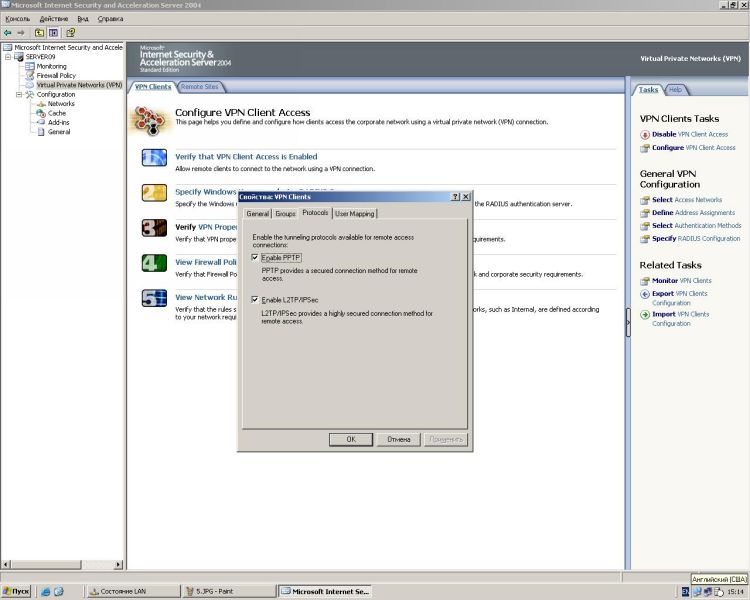The height and width of the screenshot is (600, 750).
Task: Click the step 1 Verify VPN Client Access icon
Action: point(154,158)
